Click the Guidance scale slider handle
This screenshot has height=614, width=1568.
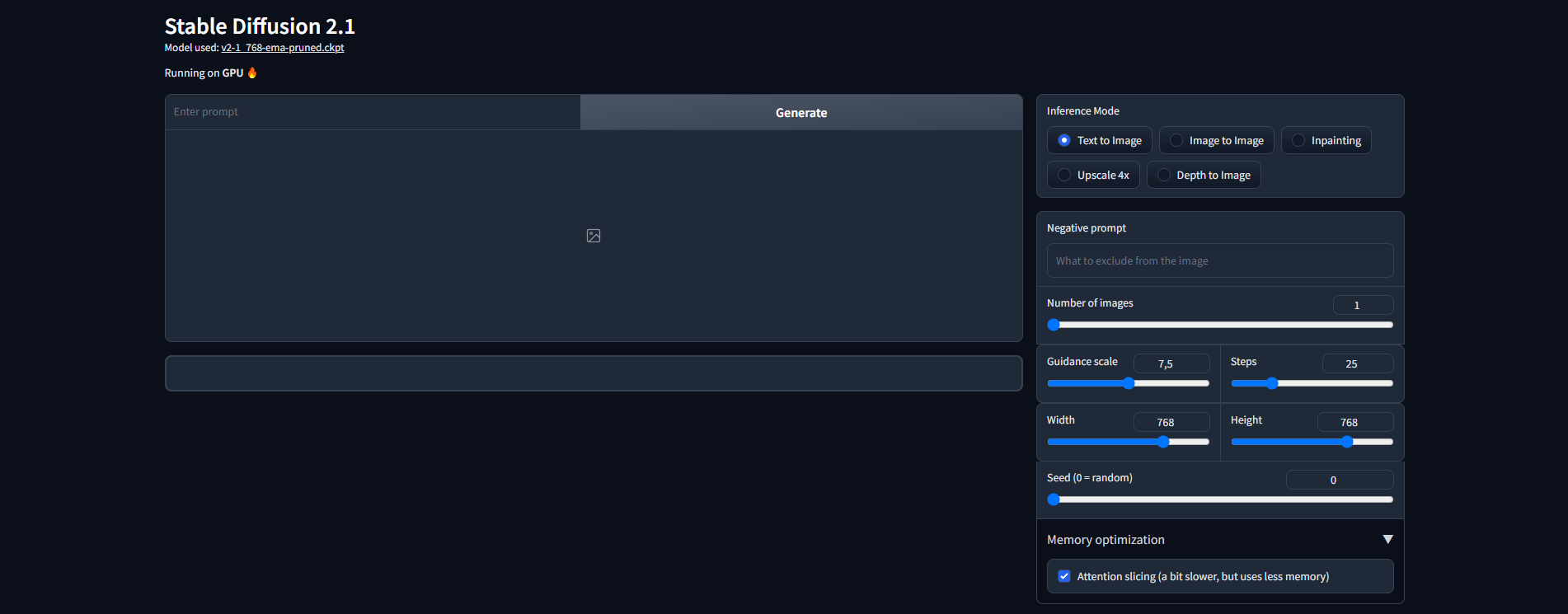tap(1129, 383)
